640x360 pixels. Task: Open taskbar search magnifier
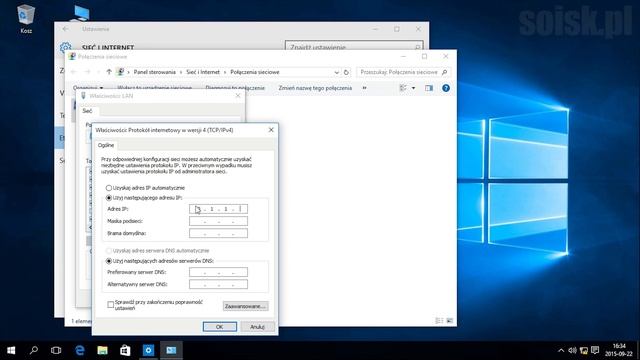[x=34, y=350]
